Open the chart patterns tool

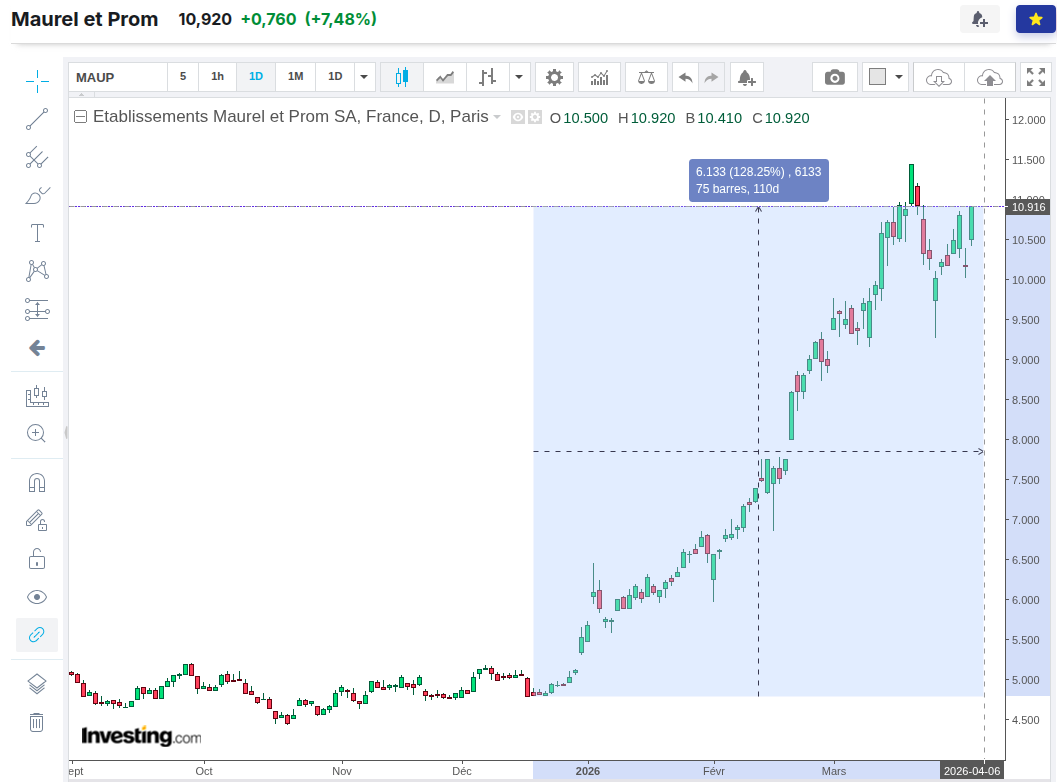pyautogui.click(x=37, y=271)
